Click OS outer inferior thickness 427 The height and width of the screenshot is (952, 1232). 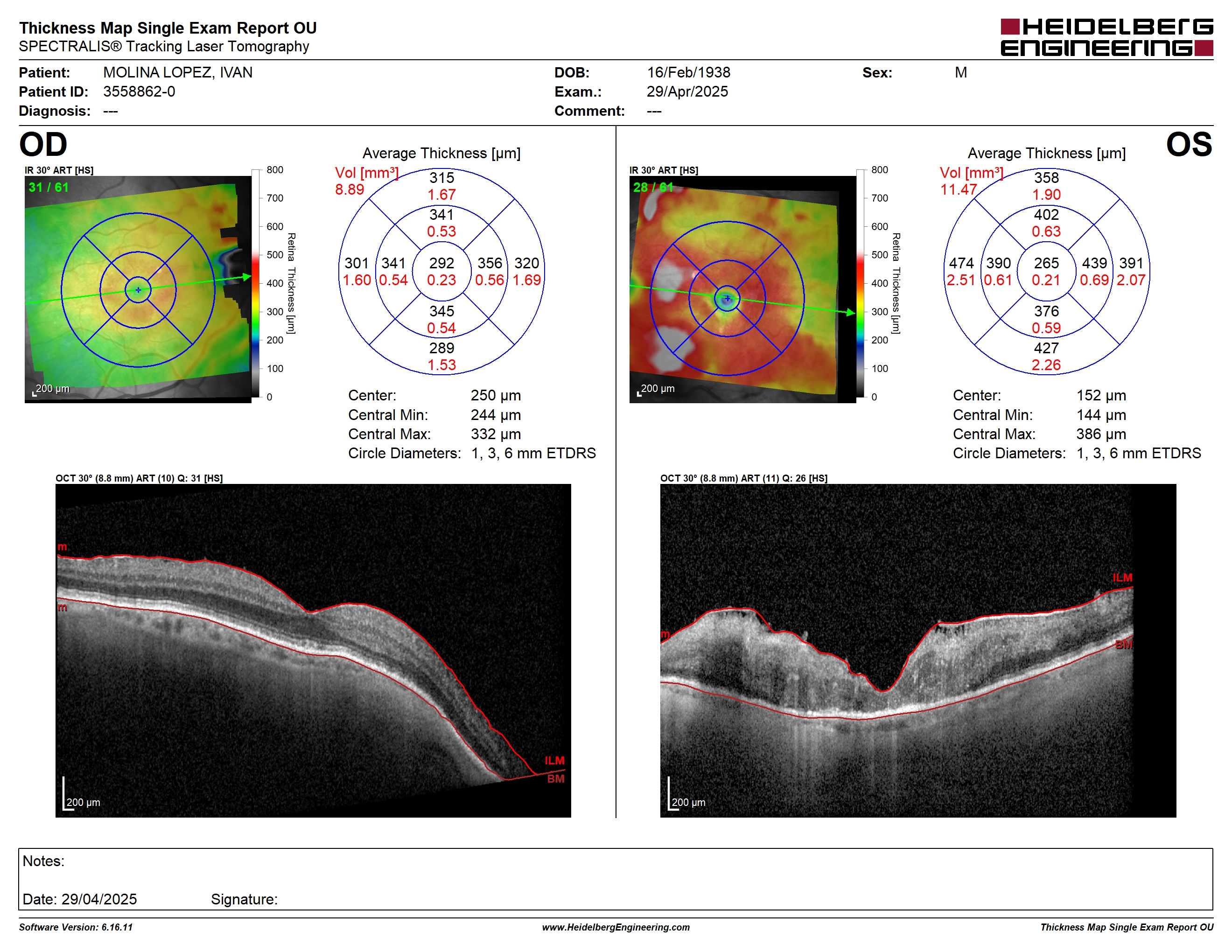(1046, 348)
